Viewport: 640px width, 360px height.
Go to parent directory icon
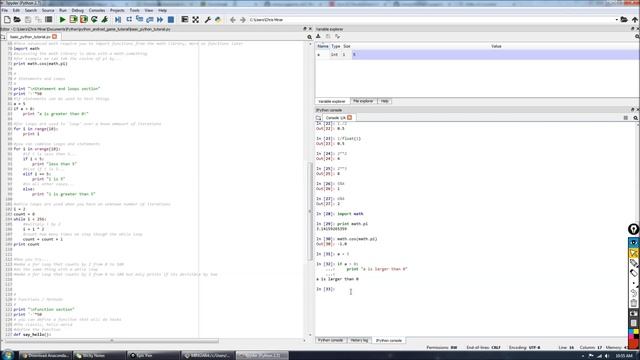pos(635,20)
